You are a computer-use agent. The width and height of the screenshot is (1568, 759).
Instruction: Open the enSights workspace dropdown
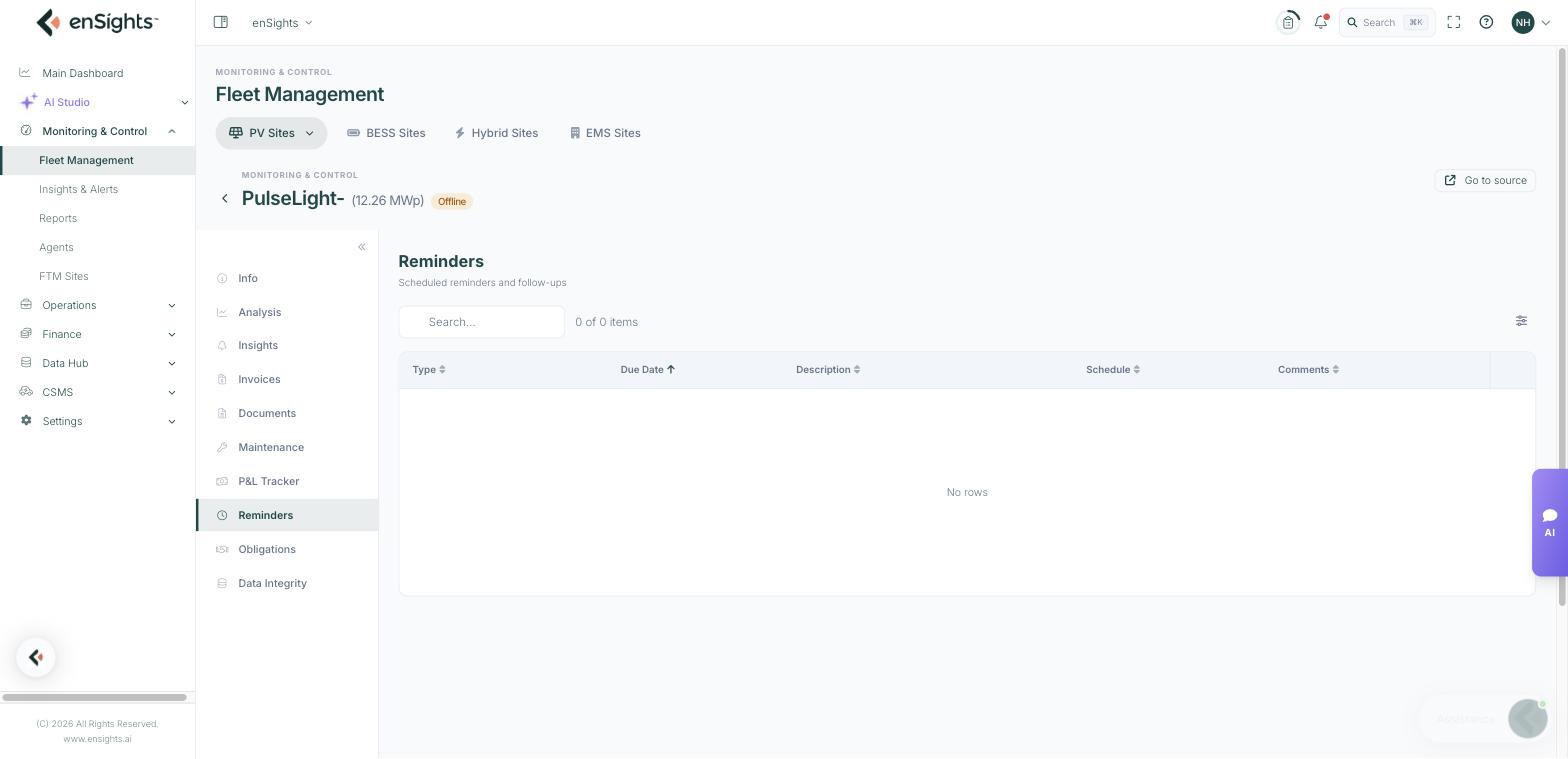point(282,22)
